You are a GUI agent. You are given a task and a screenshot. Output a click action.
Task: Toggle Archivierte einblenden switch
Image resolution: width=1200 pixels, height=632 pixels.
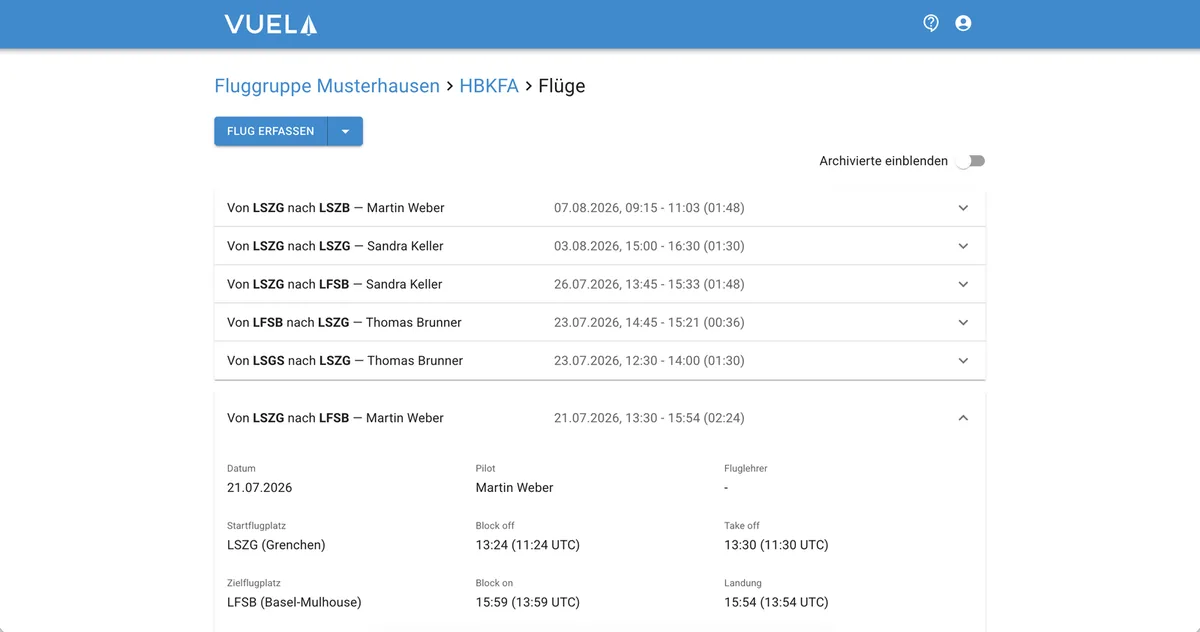pos(970,161)
